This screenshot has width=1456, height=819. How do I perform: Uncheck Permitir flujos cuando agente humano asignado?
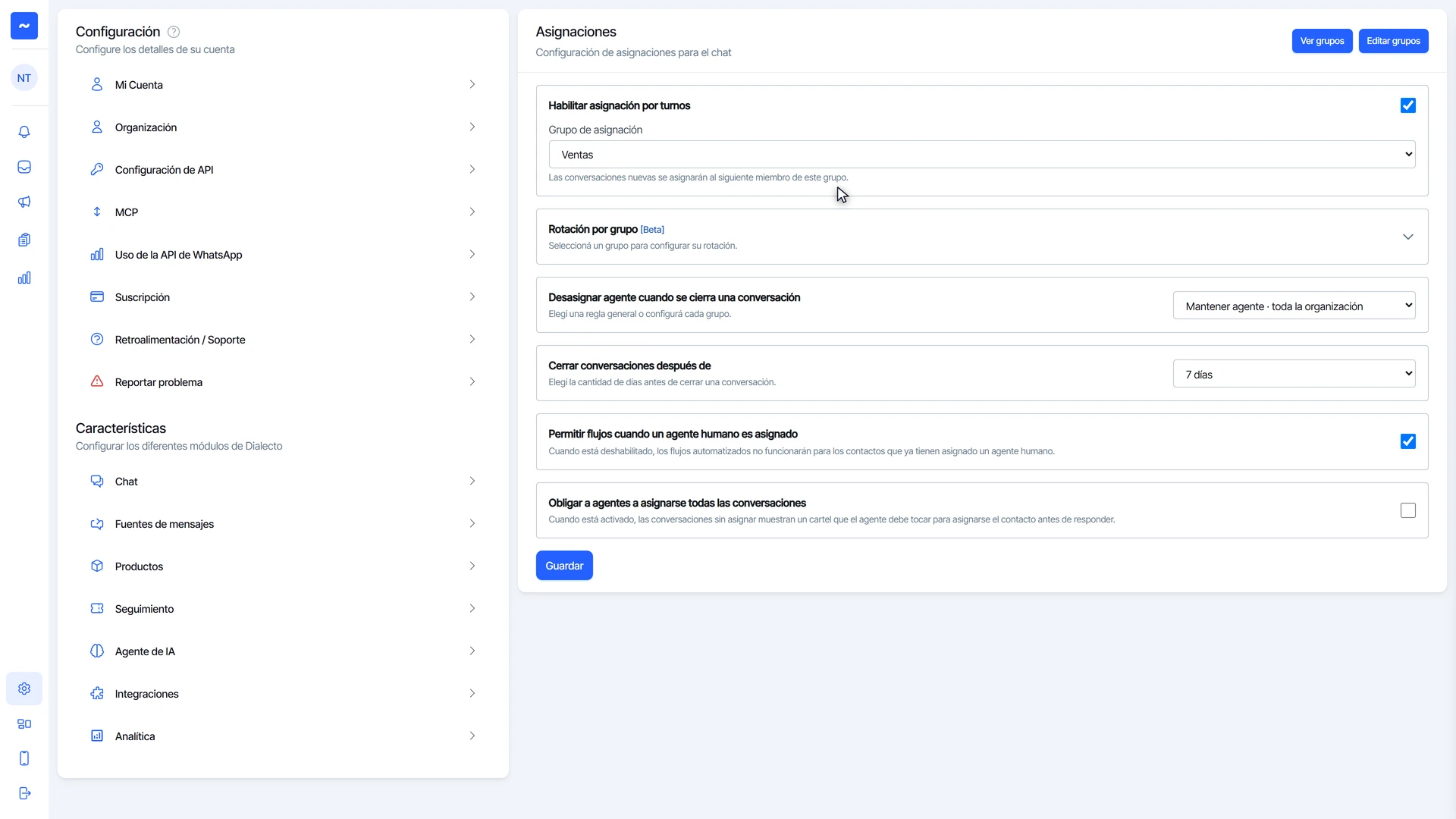(x=1408, y=441)
